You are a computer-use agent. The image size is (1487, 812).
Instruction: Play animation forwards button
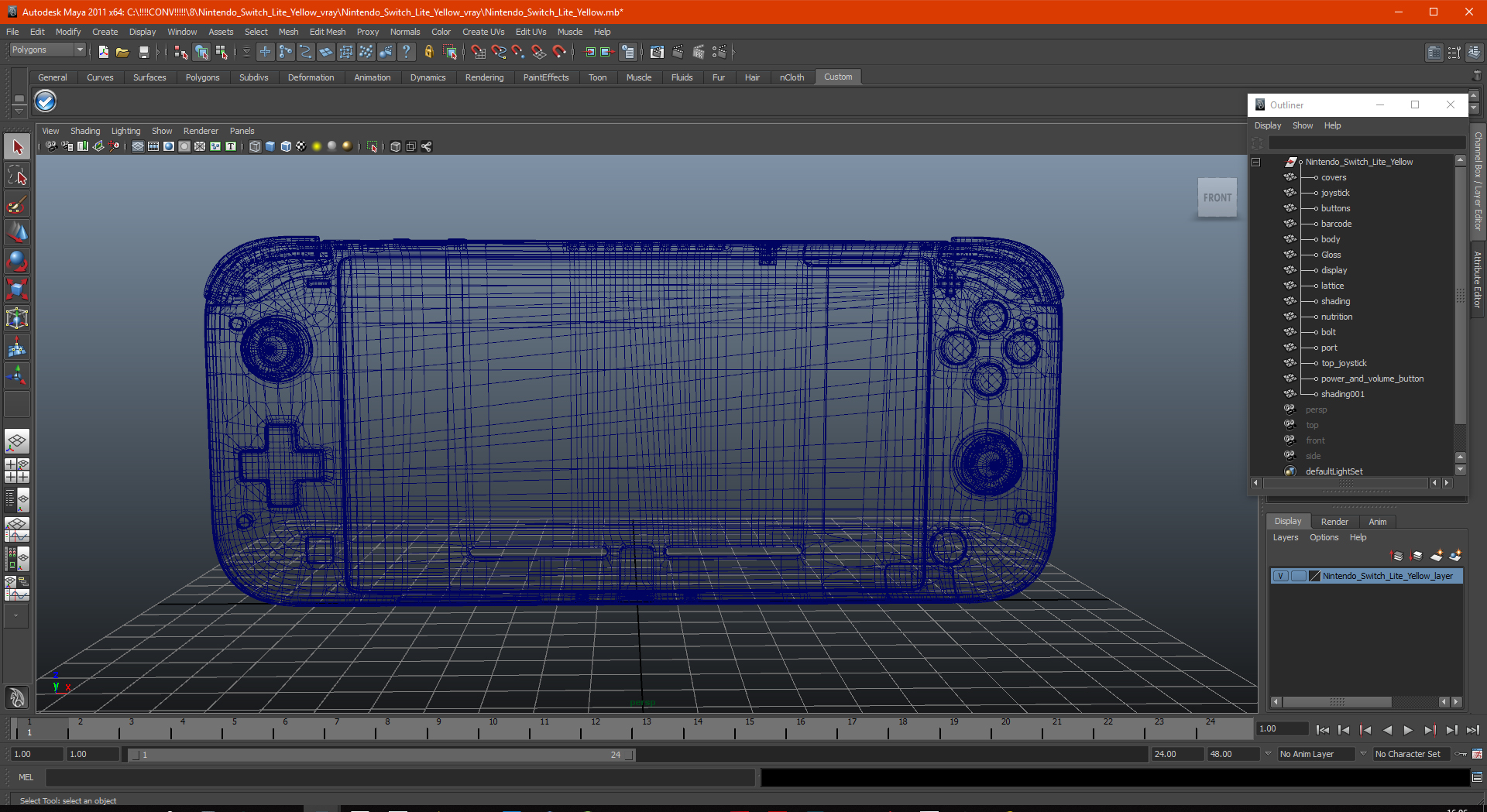[x=1408, y=730]
